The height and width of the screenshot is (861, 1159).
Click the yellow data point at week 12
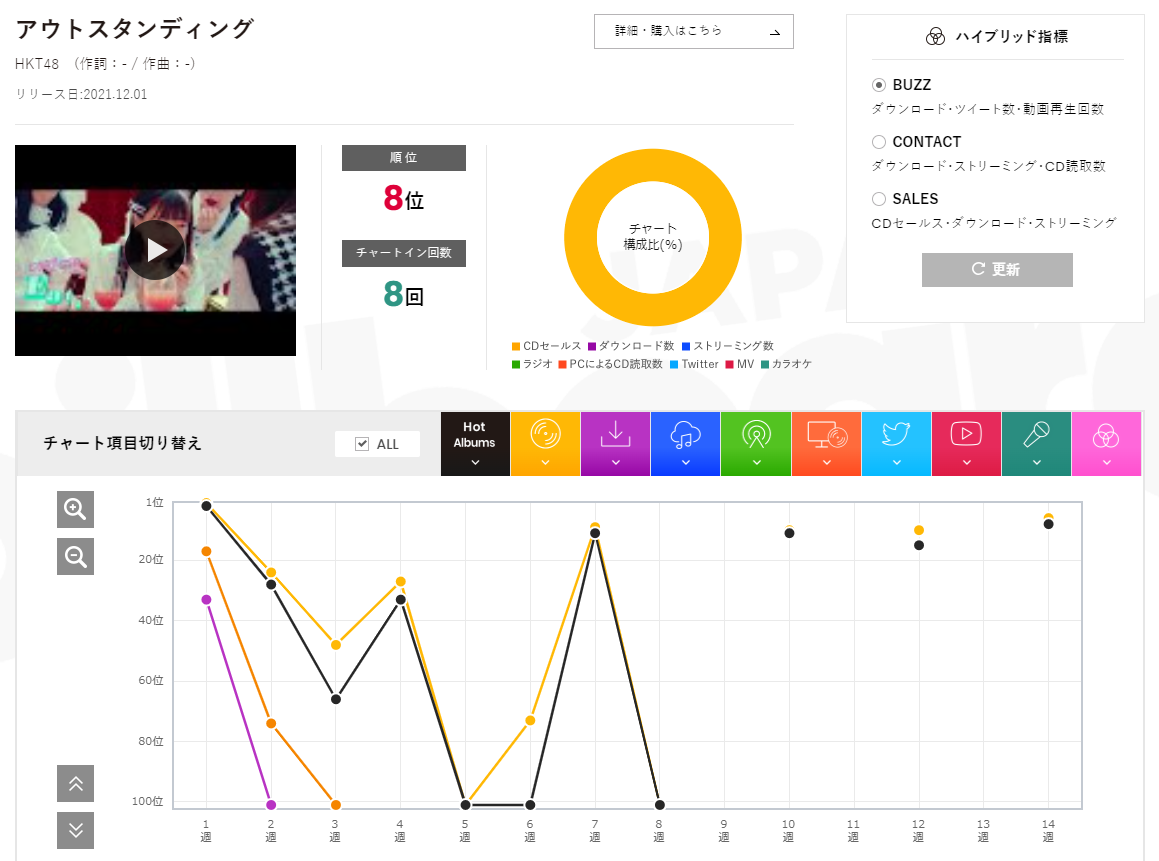(919, 530)
